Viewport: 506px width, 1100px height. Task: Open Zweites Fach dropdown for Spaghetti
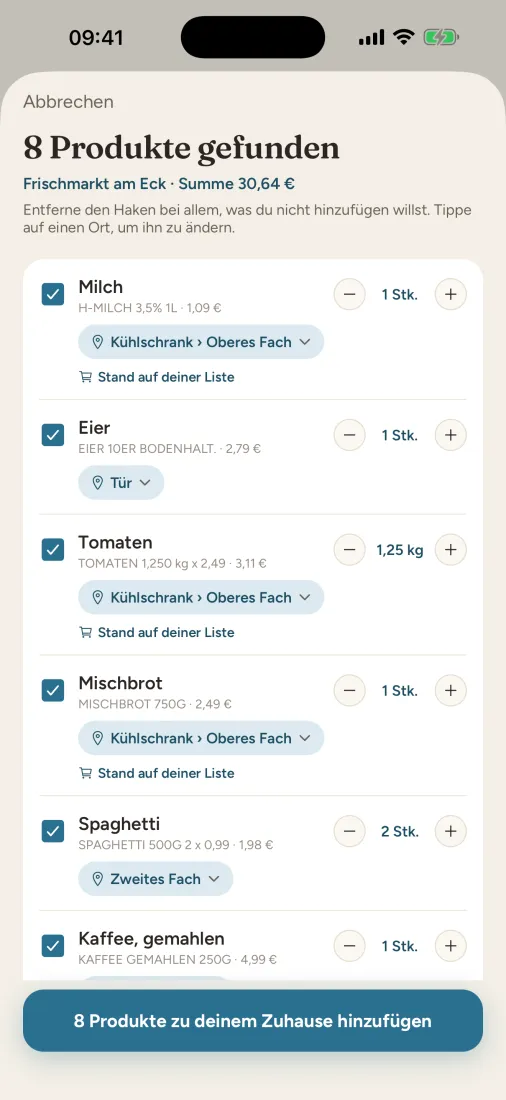coord(155,879)
